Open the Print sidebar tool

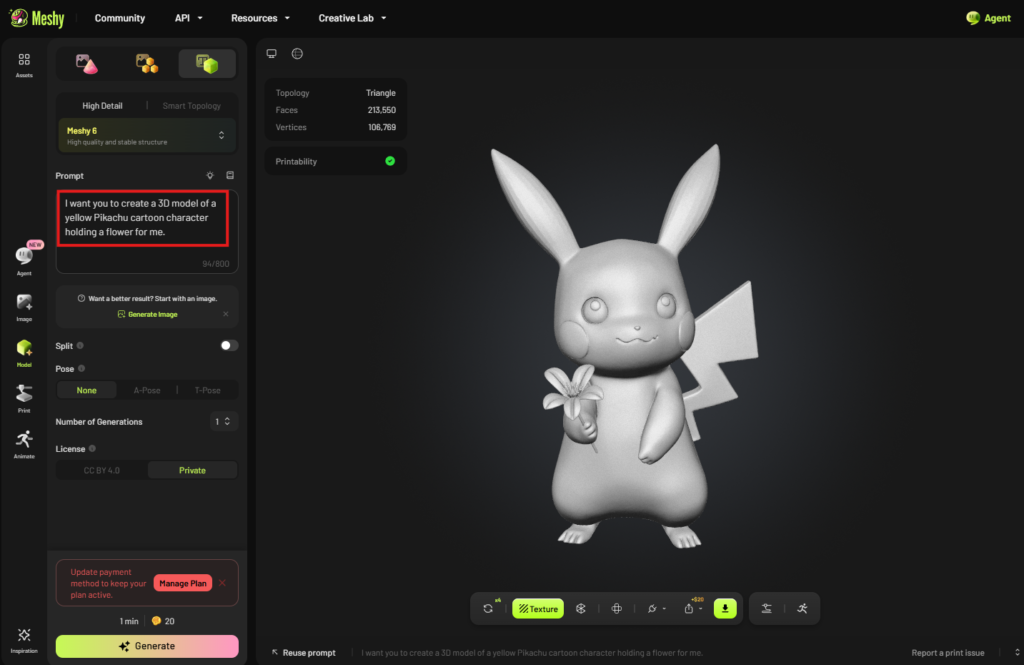coord(24,398)
